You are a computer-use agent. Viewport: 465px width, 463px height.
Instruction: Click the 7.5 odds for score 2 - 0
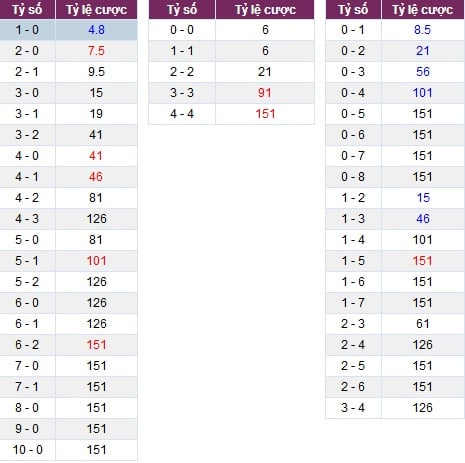(96, 51)
